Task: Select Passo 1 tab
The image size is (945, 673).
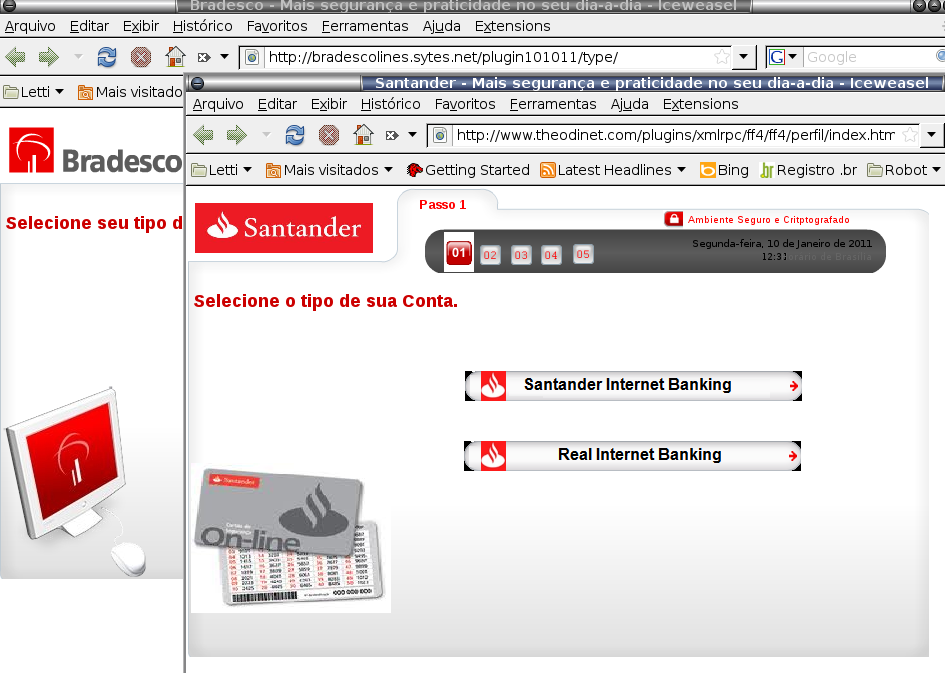Action: [442, 205]
